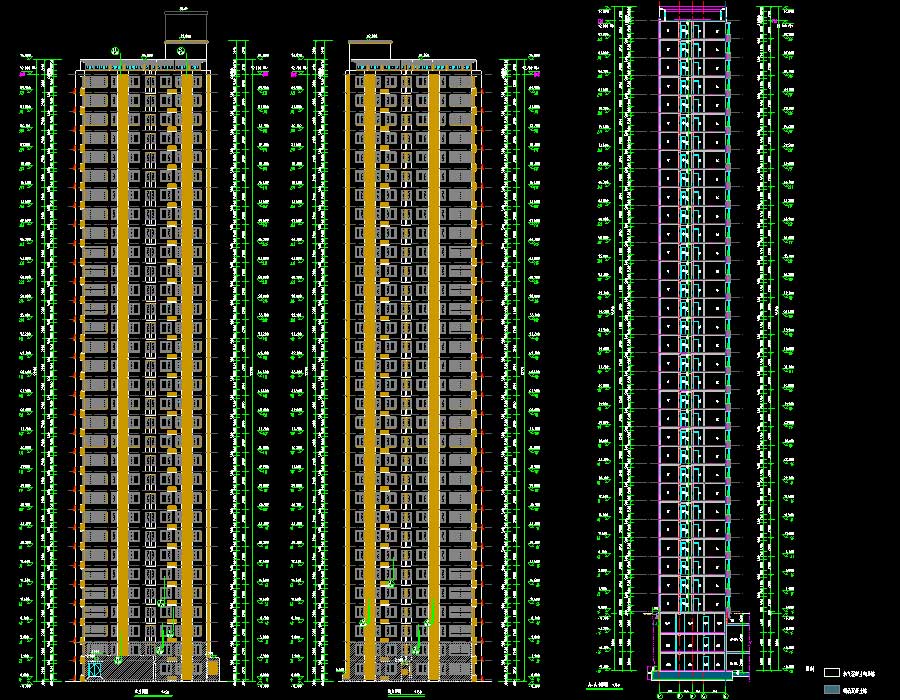The image size is (900, 700).
Task: Select the cyan entrance door on left elevation
Action: tap(95, 670)
